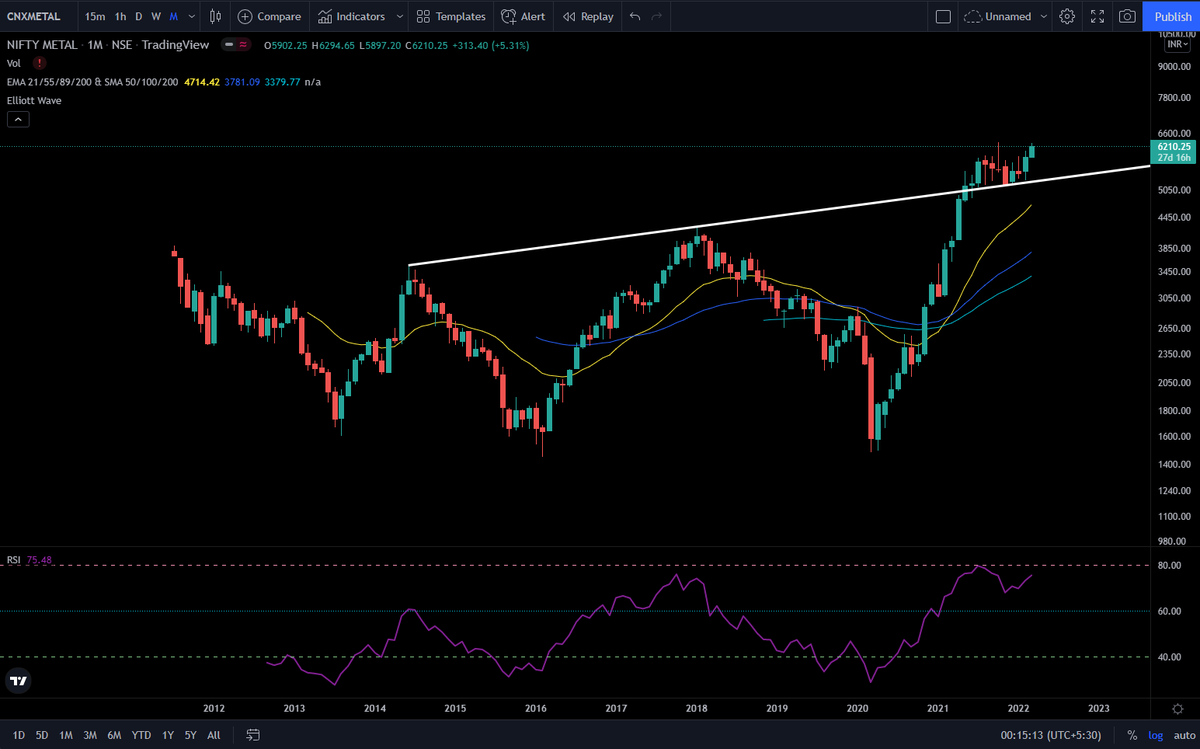Image resolution: width=1200 pixels, height=749 pixels.
Task: Click the 4714.42 EMA value
Action: pos(200,81)
